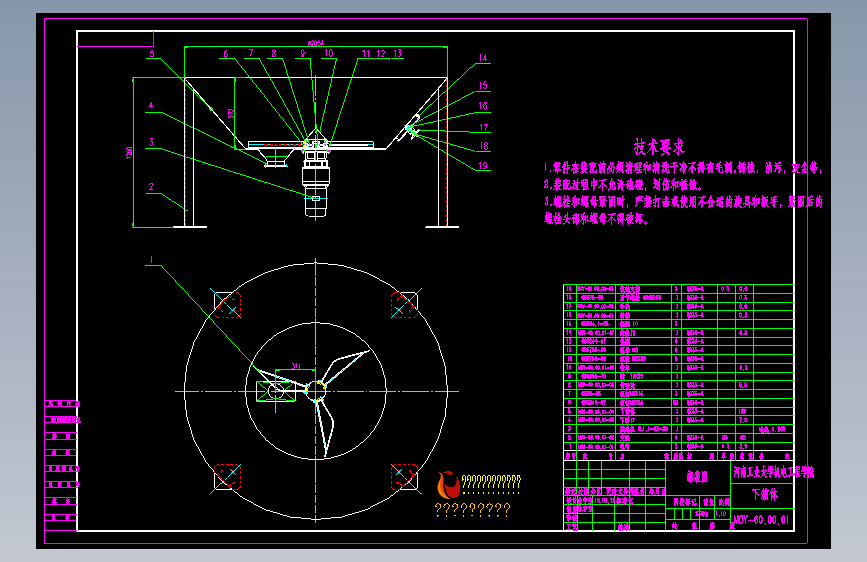Click the upper-left red dashed footplate
The width and height of the screenshot is (867, 562).
click(x=227, y=305)
